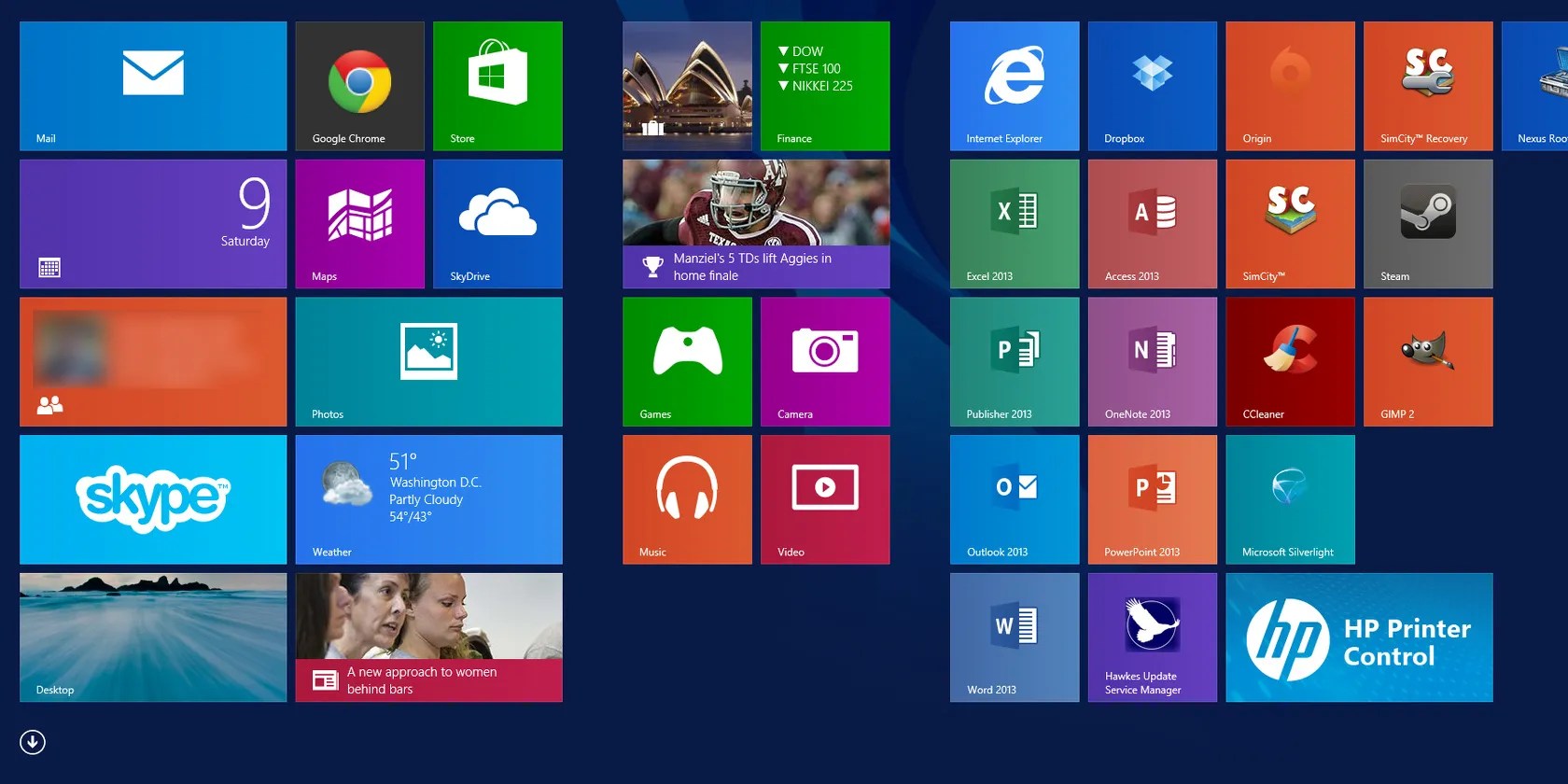Launch Google Chrome tile
This screenshot has width=1568, height=784.
[359, 86]
